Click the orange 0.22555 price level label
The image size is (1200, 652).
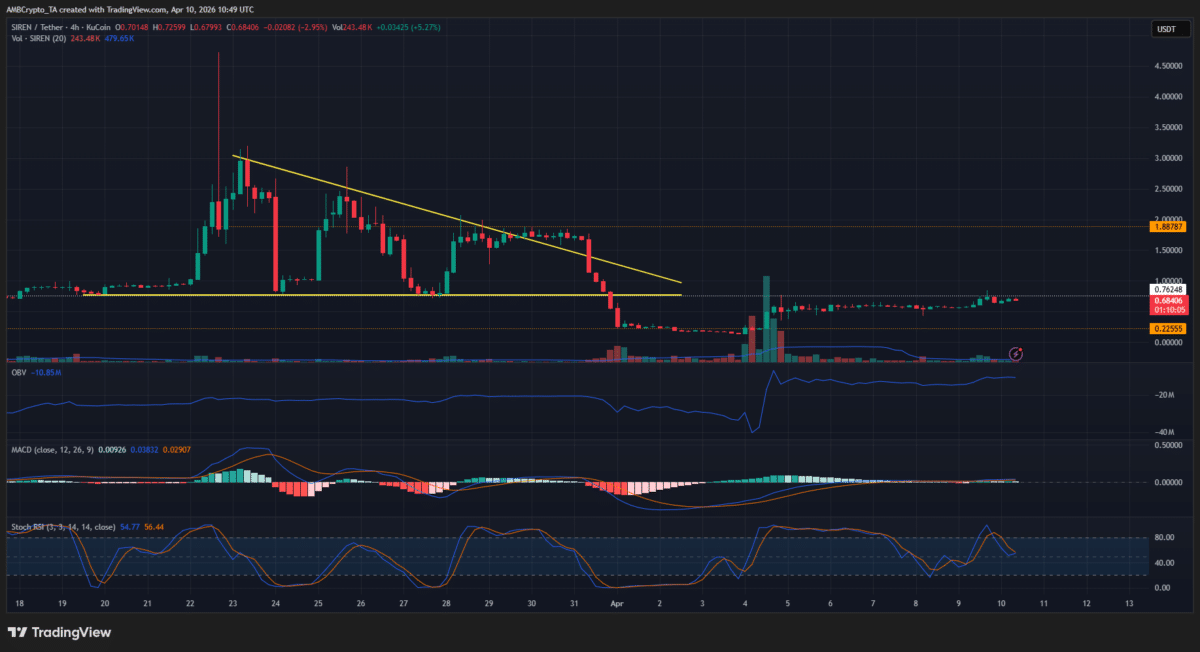pyautogui.click(x=1168, y=326)
